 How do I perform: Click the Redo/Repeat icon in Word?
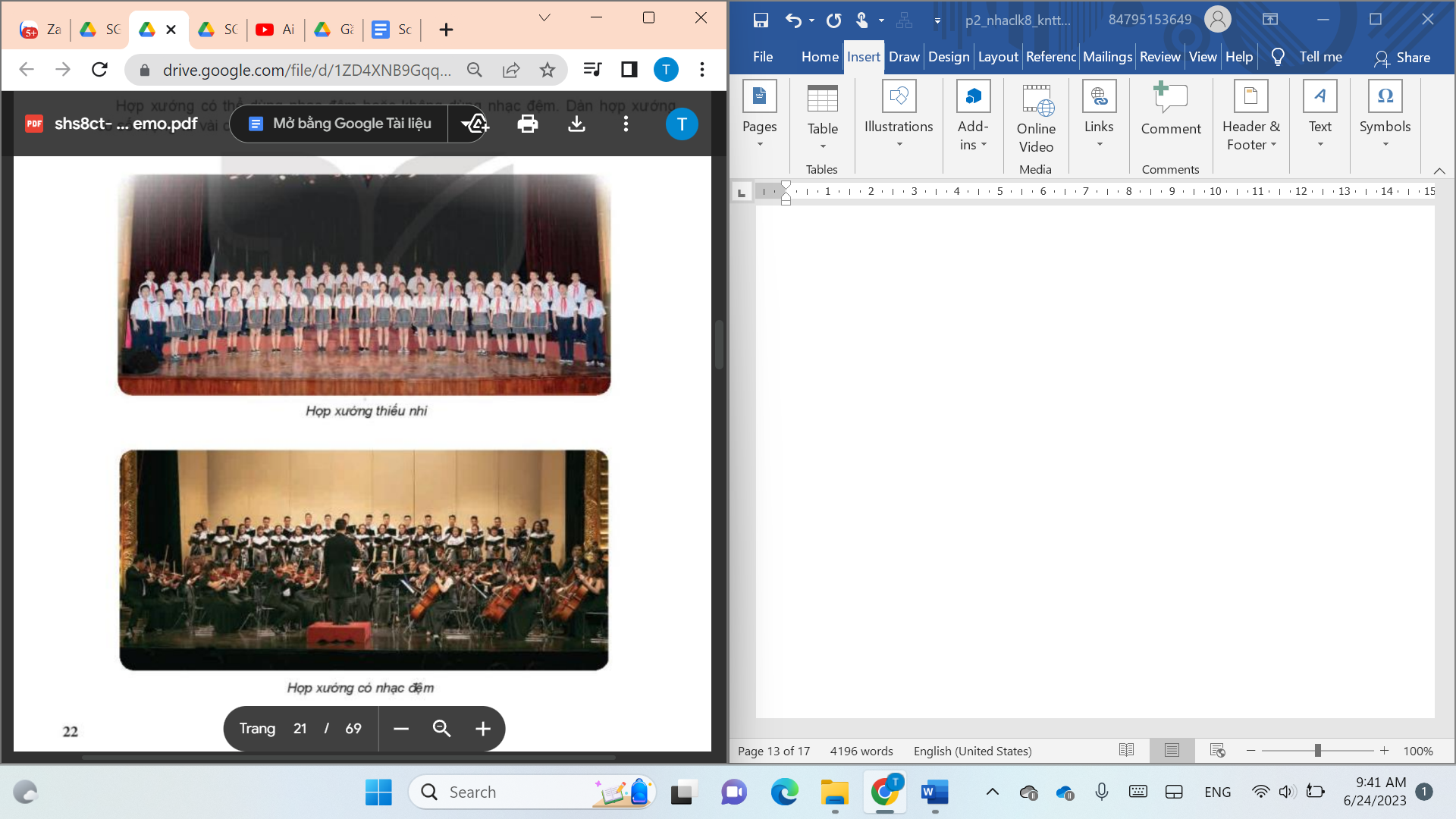coord(833,20)
